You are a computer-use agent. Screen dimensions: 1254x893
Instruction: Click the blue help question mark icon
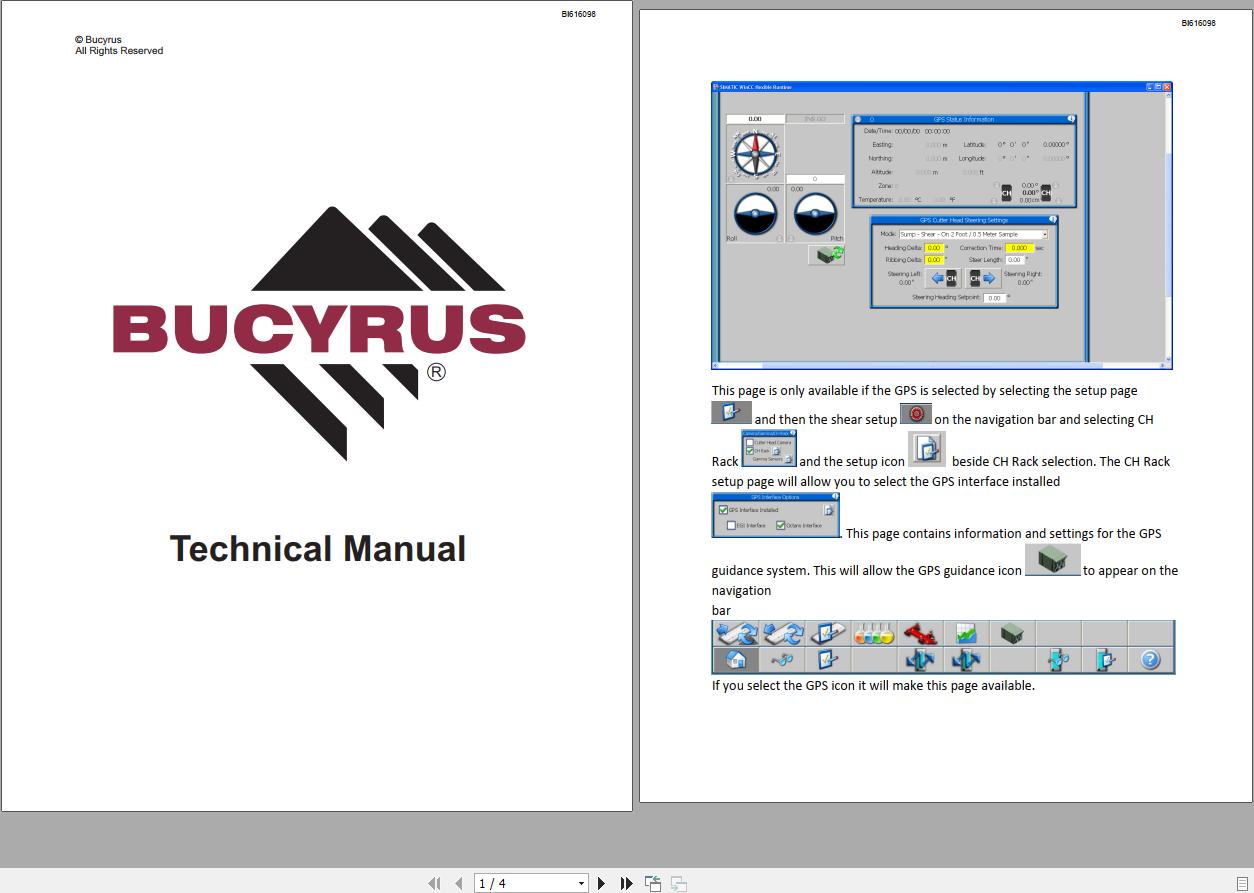pyautogui.click(x=1150, y=660)
